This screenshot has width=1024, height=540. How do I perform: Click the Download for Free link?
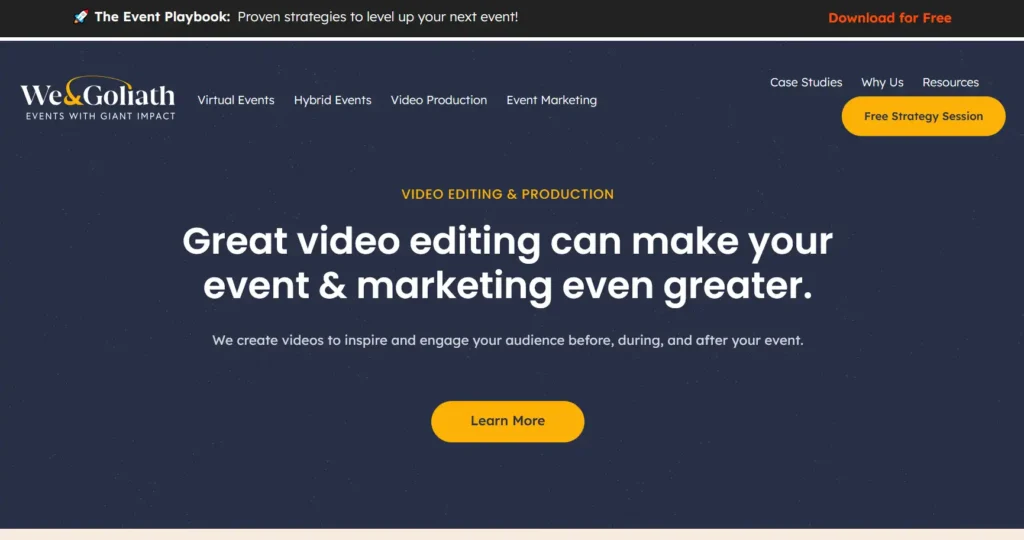coord(889,18)
